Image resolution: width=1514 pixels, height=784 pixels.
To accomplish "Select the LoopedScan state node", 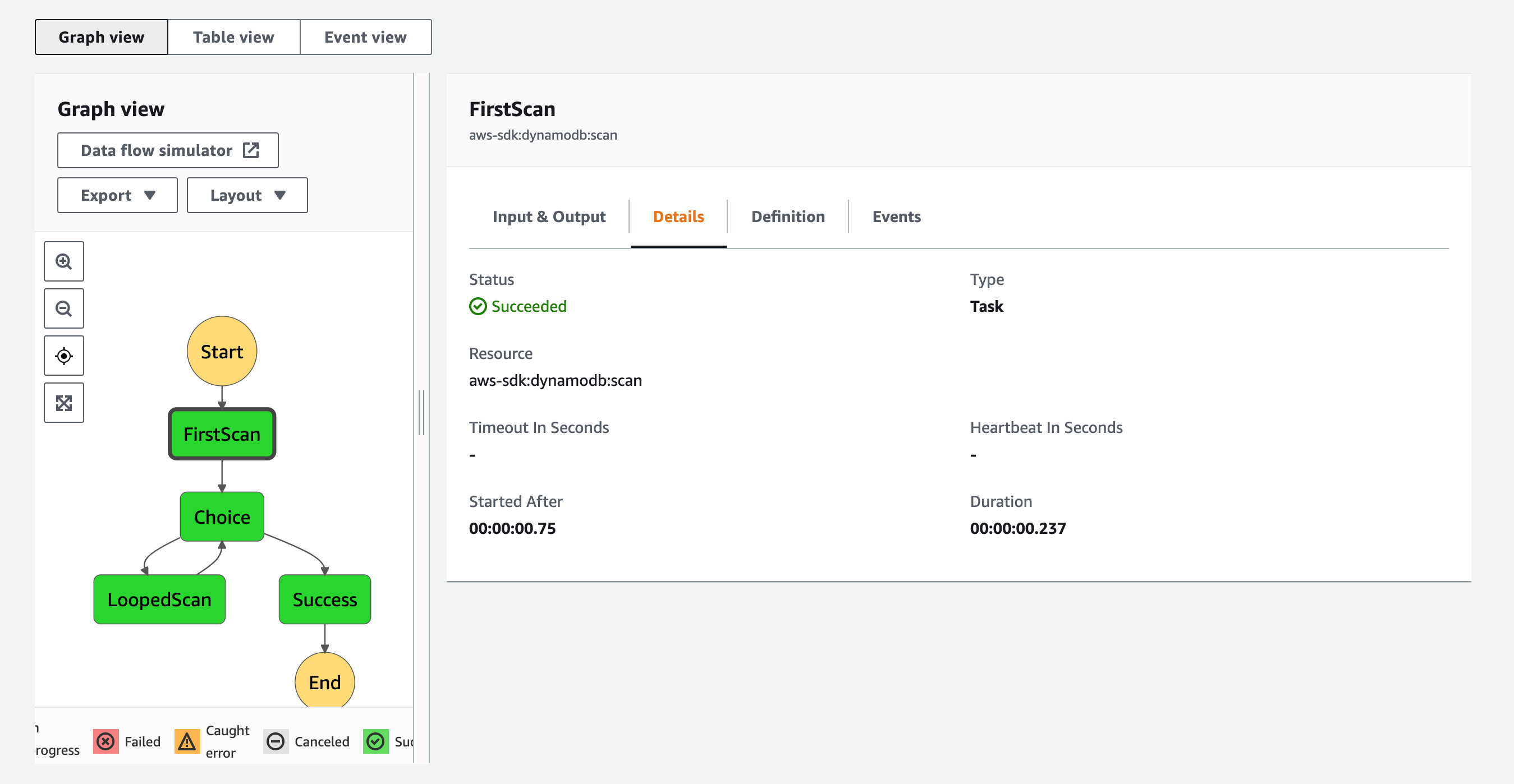I will [159, 599].
